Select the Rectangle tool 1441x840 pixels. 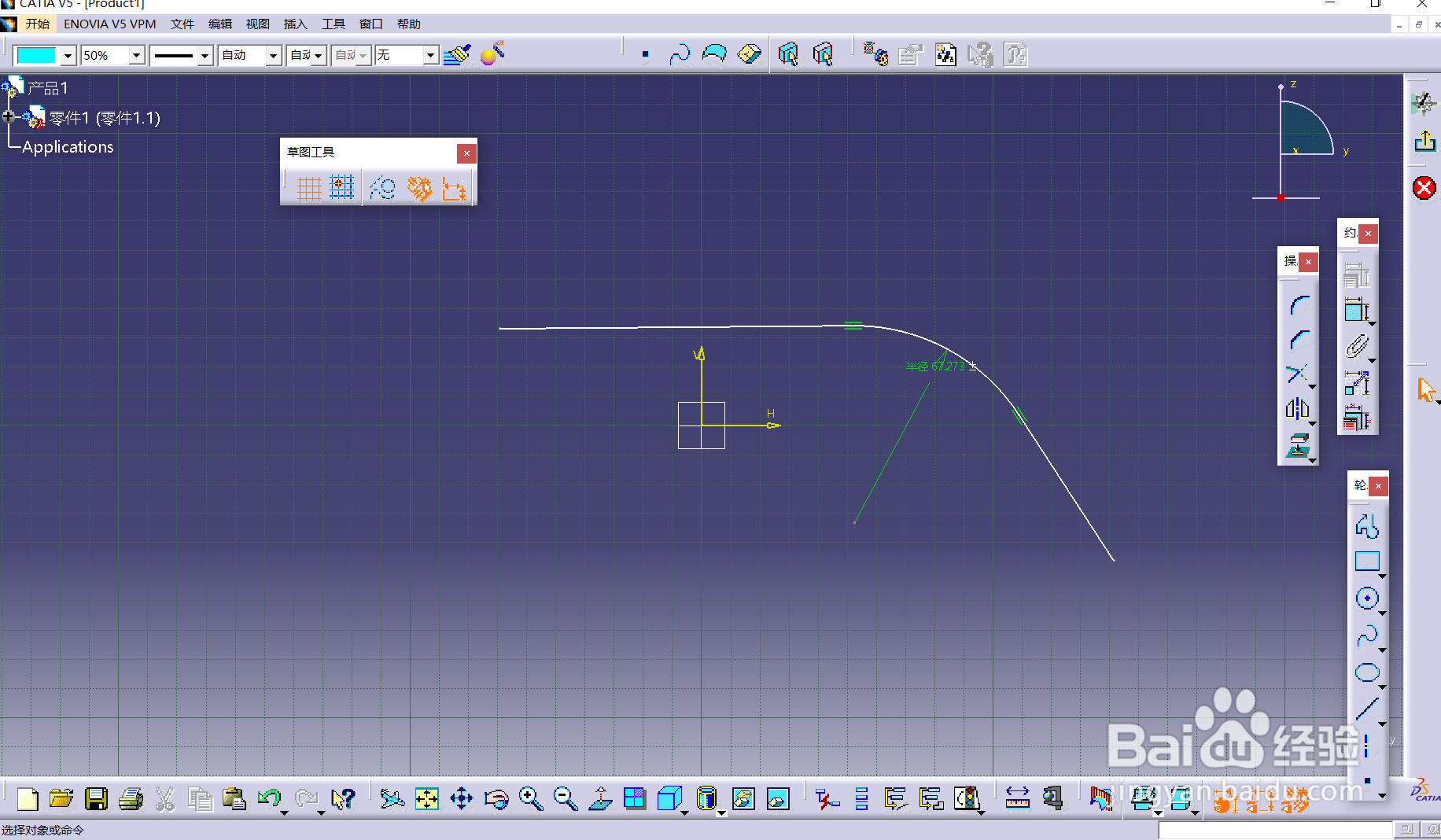1367,562
